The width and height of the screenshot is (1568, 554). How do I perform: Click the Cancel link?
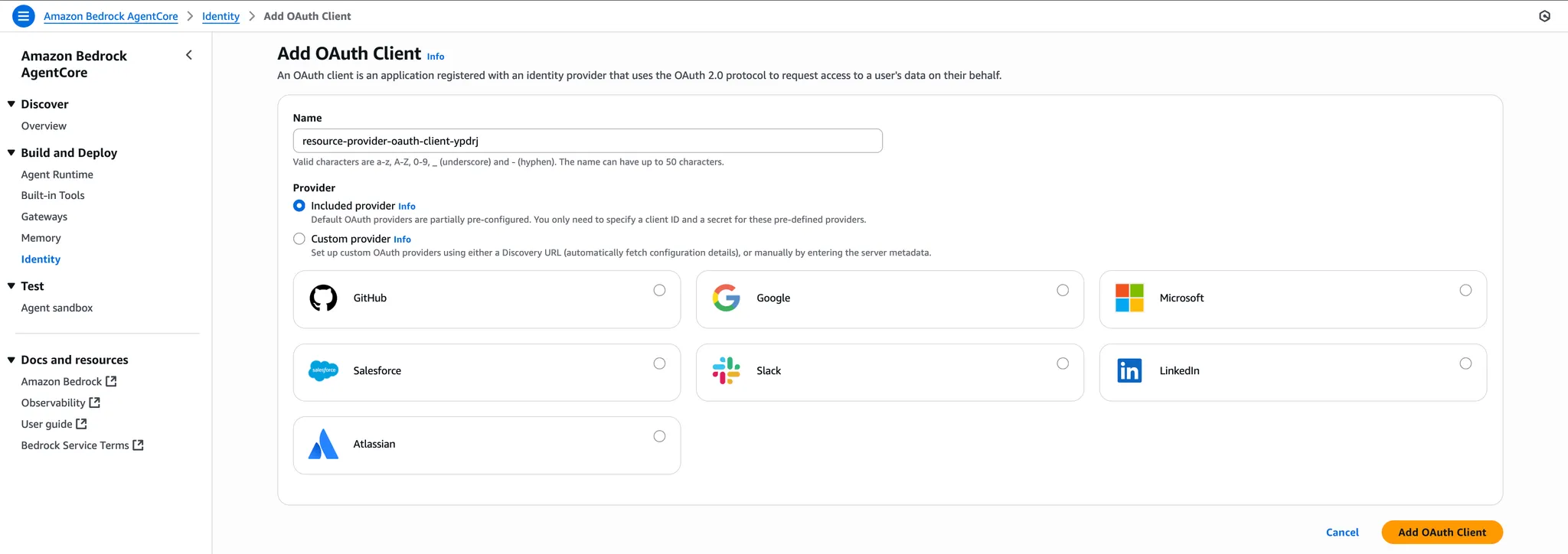[1342, 533]
